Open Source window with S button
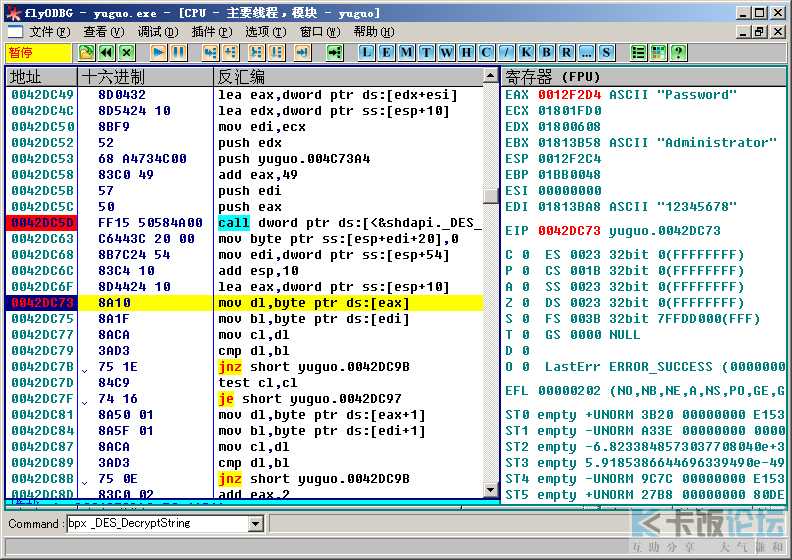792x560 pixels. point(606,53)
